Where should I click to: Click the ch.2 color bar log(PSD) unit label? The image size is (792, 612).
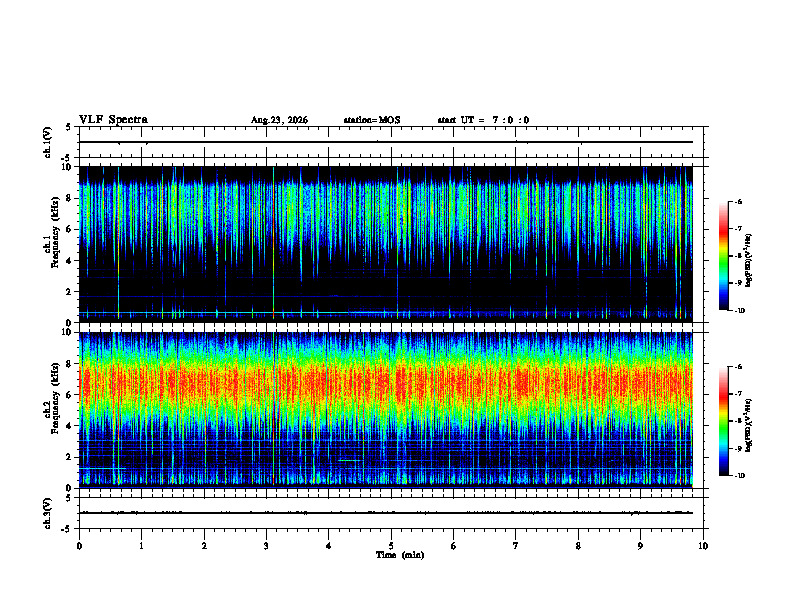[749, 425]
